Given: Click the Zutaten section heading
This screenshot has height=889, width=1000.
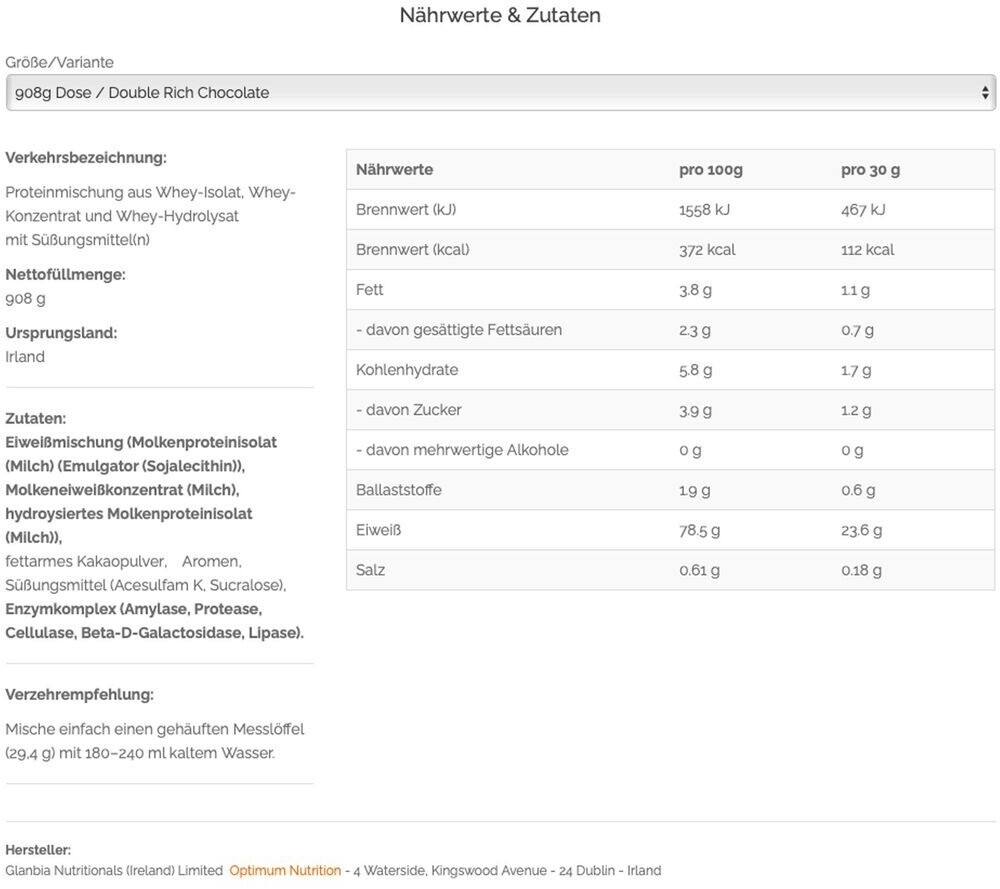Looking at the screenshot, I should click(36, 418).
